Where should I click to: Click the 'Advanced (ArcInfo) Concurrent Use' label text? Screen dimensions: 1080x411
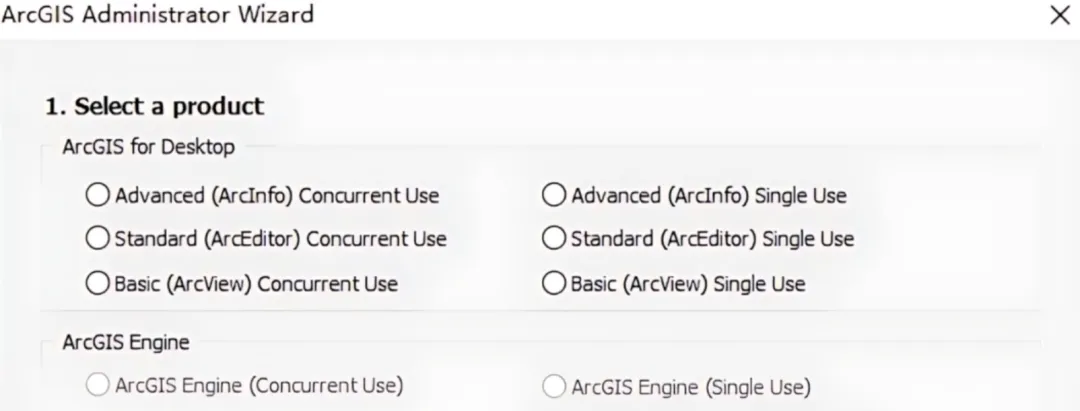click(277, 195)
